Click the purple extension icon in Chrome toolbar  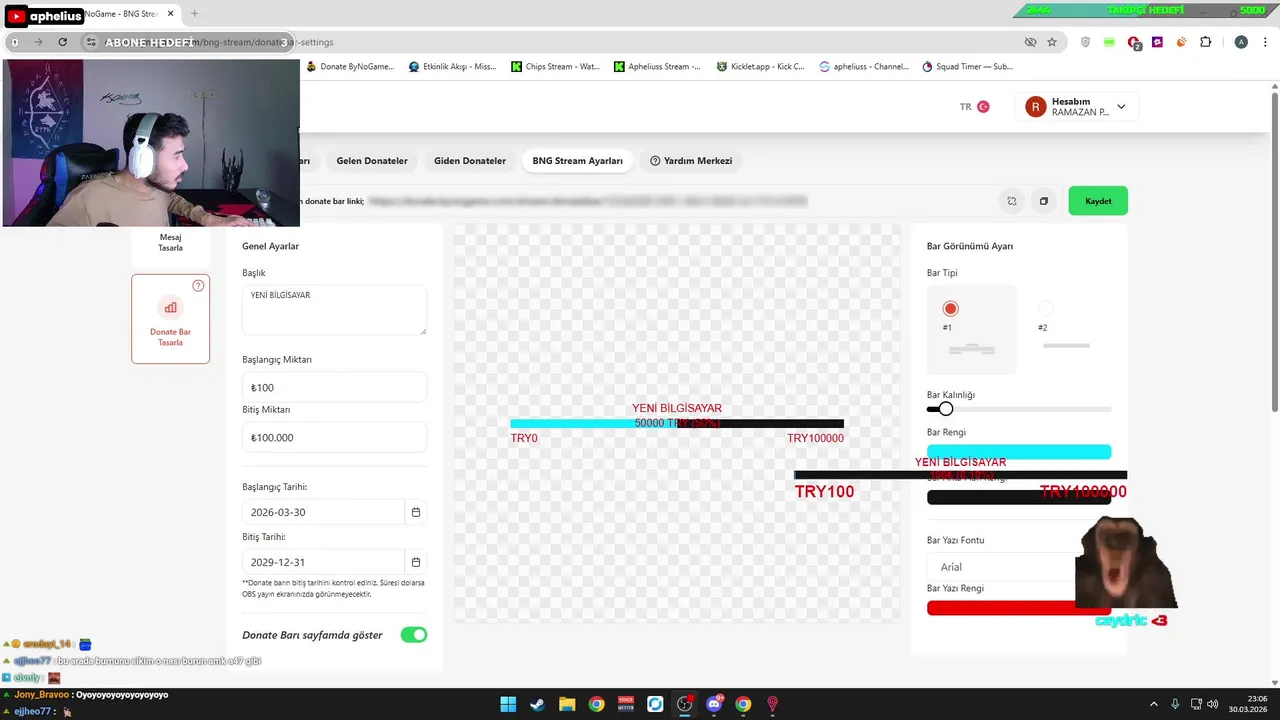(x=1158, y=42)
